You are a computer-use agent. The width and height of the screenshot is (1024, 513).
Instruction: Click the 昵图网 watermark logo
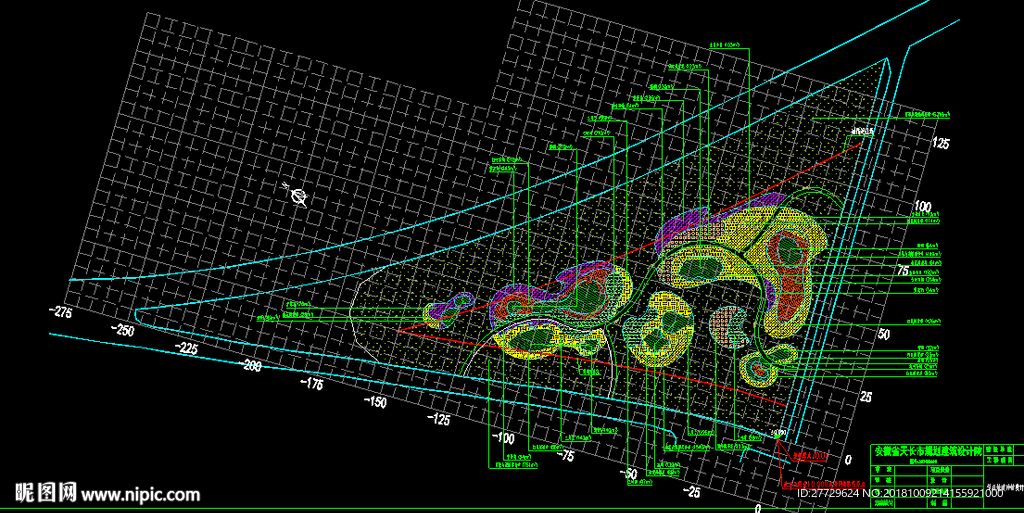(46, 493)
